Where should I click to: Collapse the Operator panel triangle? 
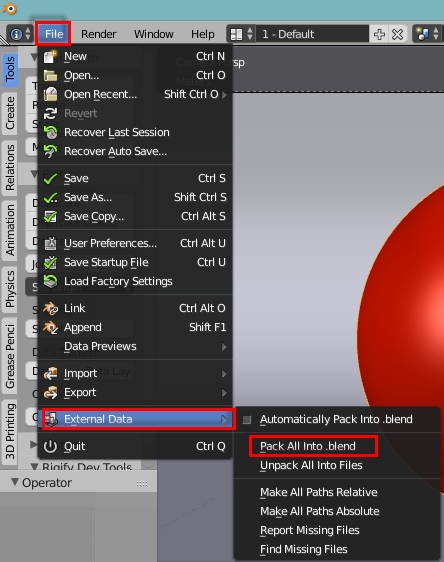tap(15, 482)
